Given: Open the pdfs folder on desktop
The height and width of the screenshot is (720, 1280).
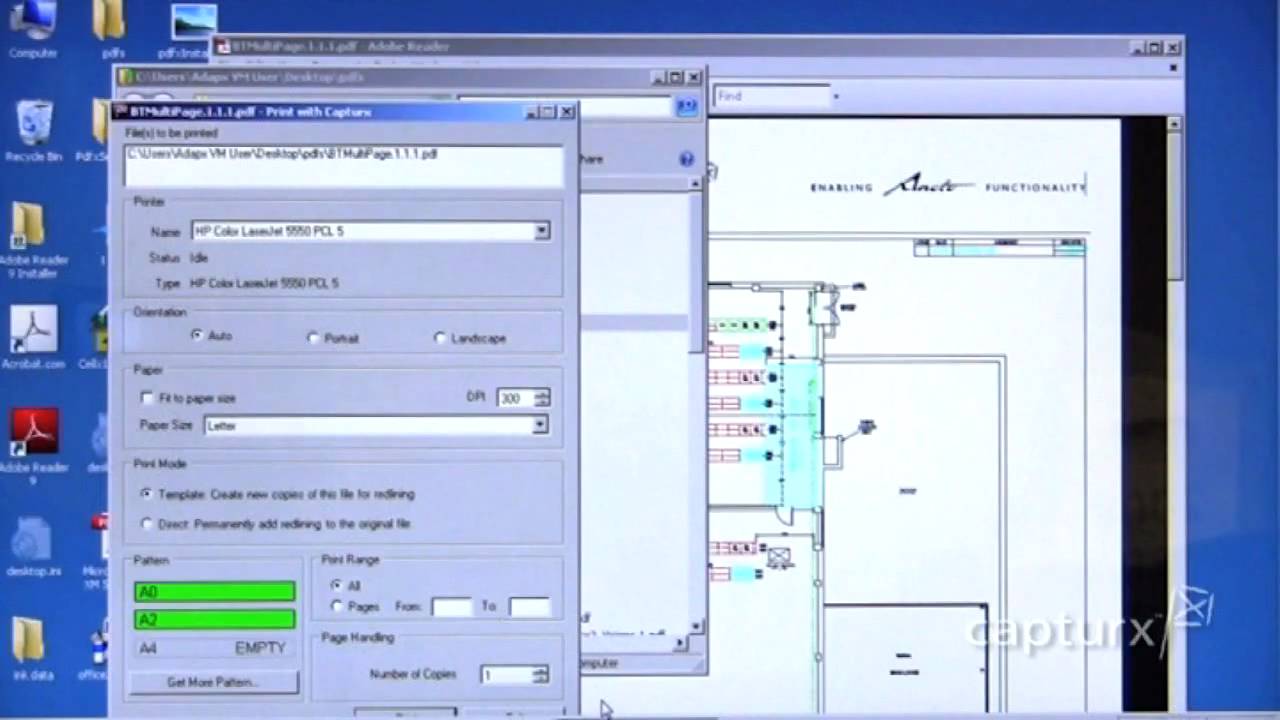Looking at the screenshot, I should click(x=112, y=27).
